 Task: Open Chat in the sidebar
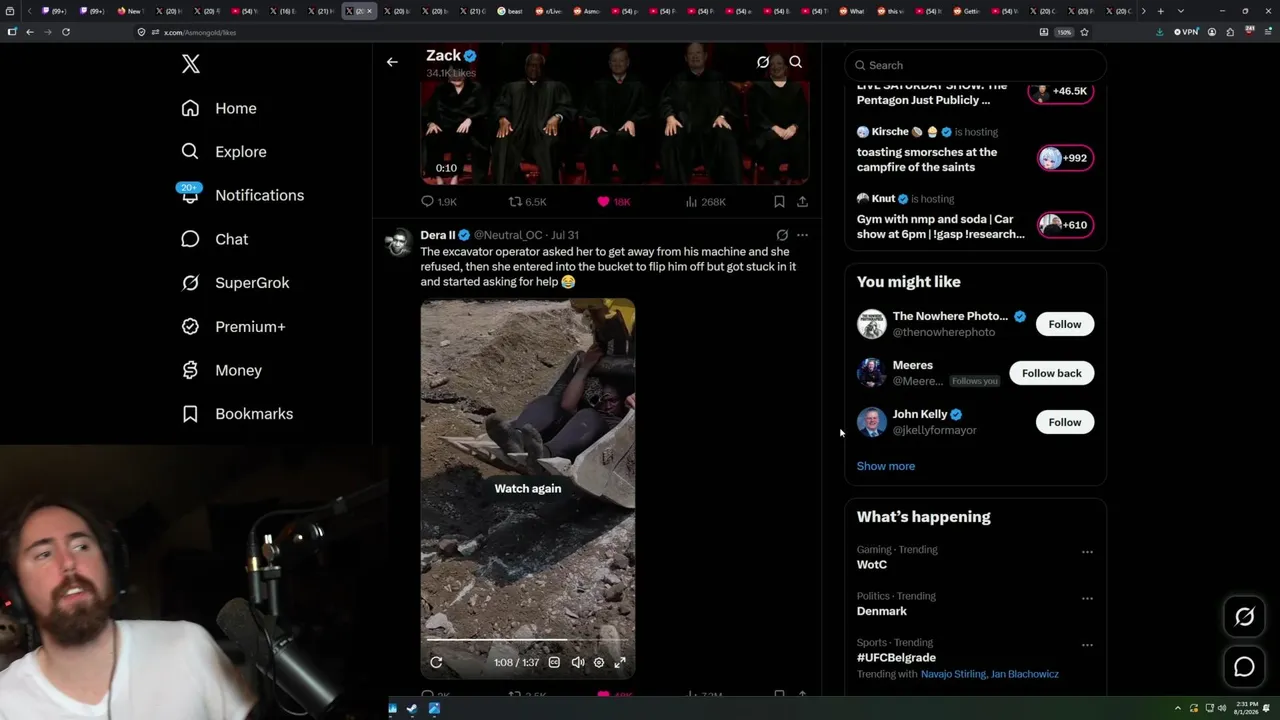tap(214, 239)
